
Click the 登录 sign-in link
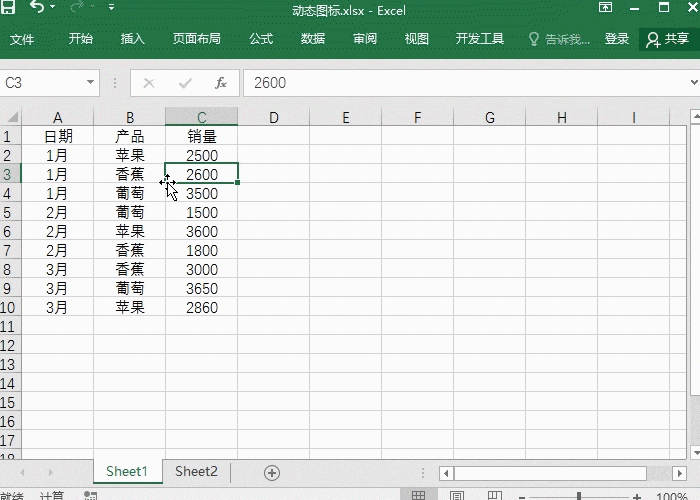coord(617,39)
